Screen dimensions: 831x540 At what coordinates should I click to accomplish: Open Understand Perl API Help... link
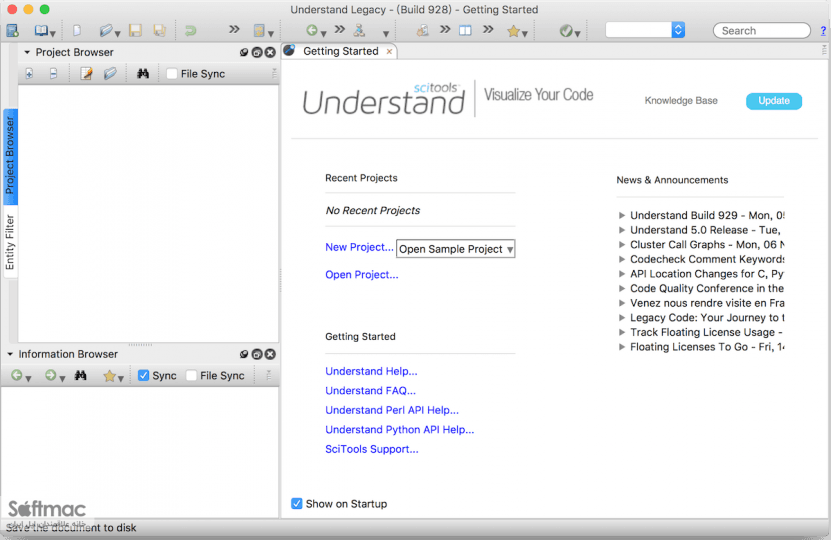392,410
